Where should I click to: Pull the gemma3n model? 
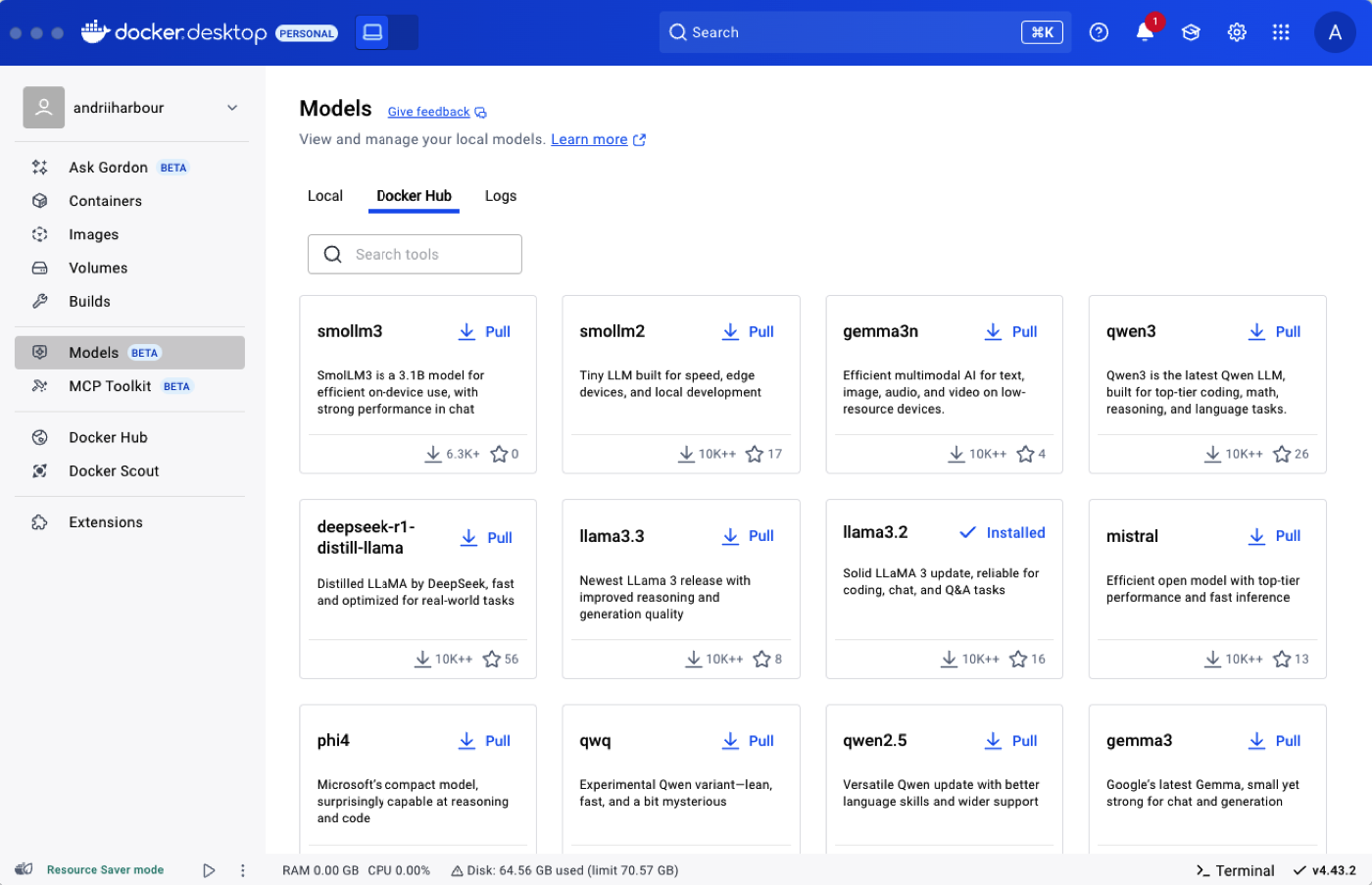click(x=1011, y=332)
